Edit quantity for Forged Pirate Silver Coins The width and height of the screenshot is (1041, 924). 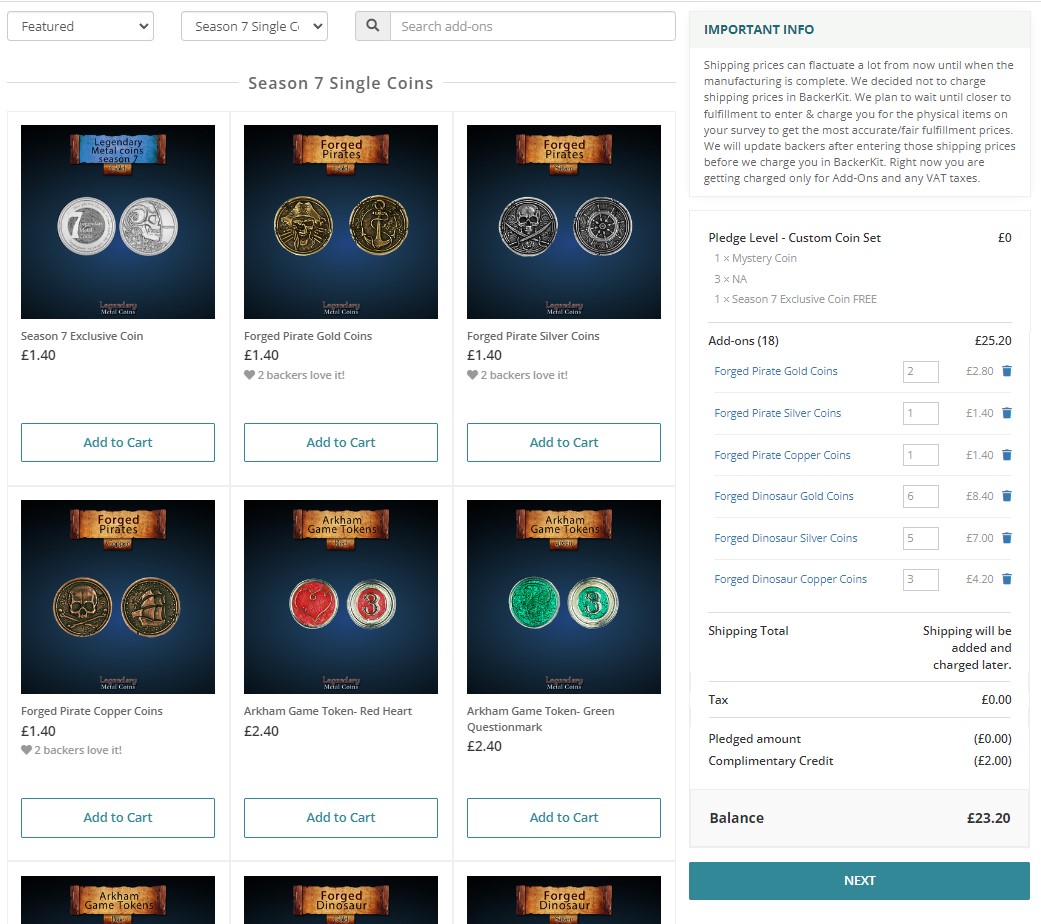point(920,414)
